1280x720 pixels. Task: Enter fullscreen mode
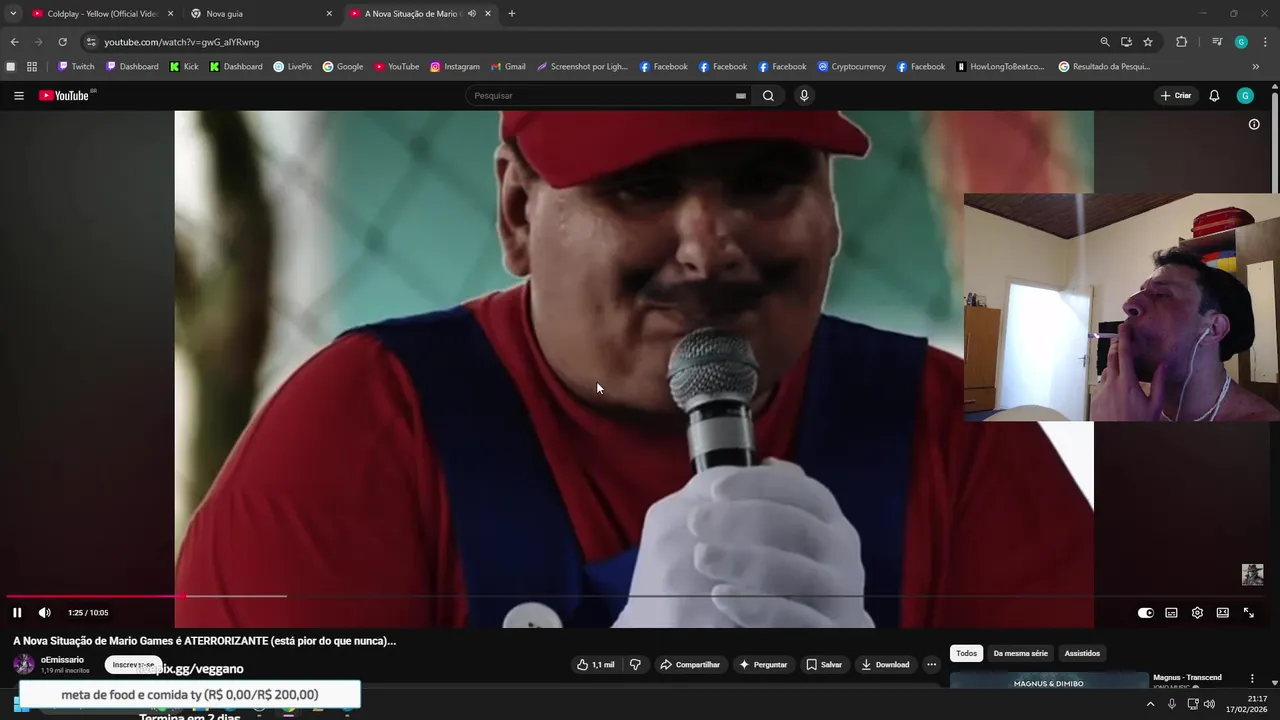click(1249, 613)
